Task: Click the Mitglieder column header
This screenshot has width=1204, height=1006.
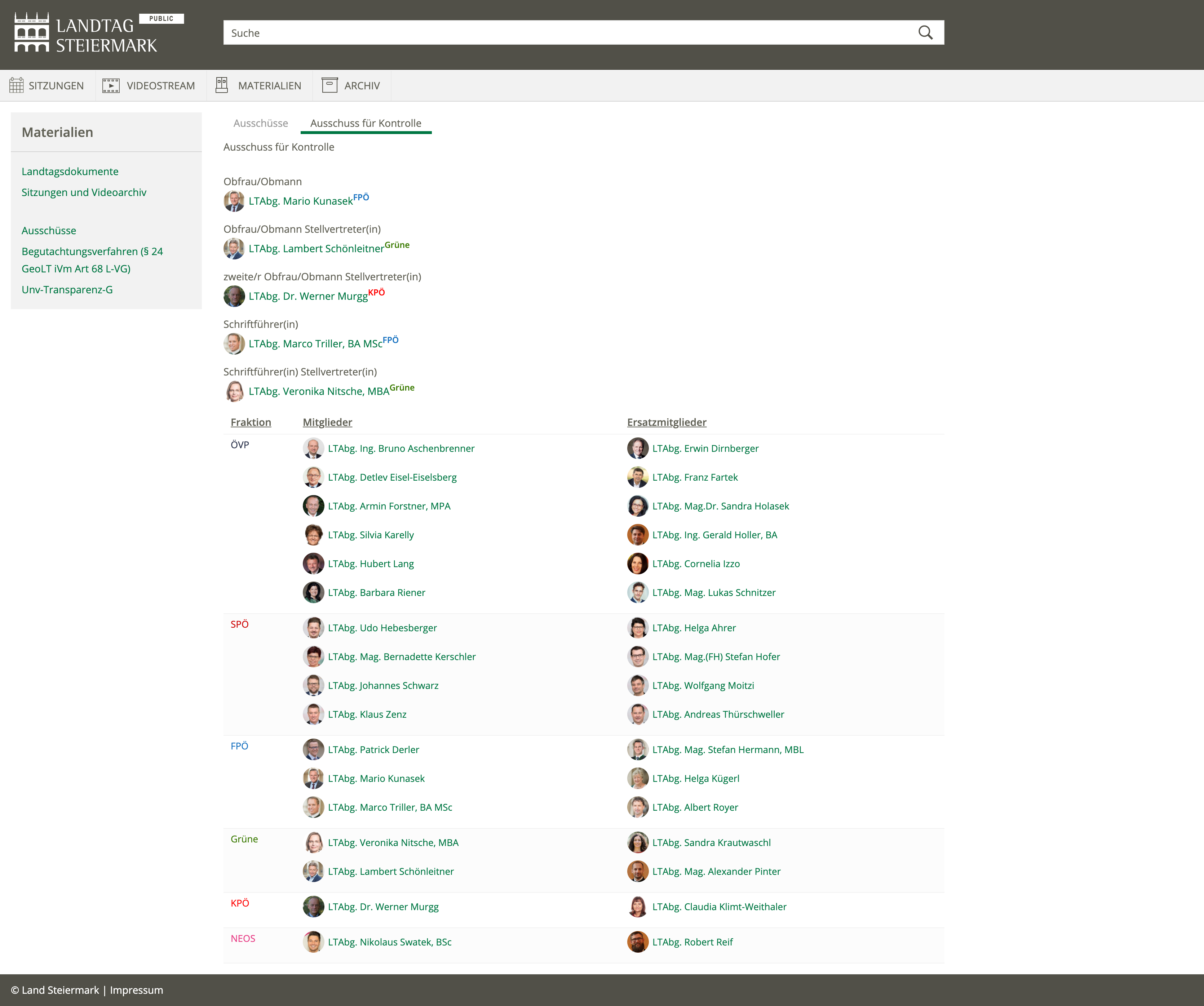Action: click(327, 422)
